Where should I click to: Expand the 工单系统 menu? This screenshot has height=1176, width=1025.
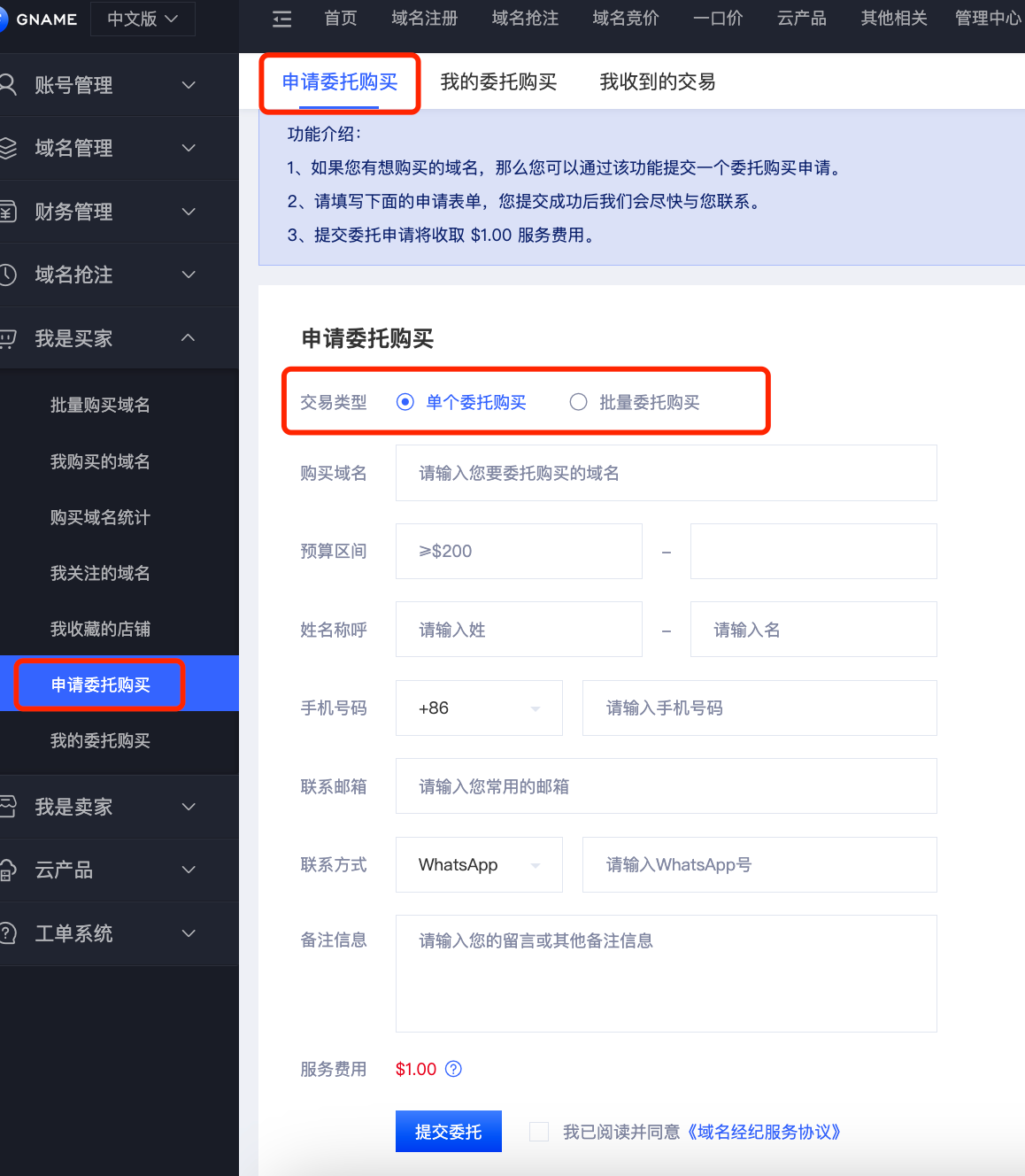tap(119, 933)
